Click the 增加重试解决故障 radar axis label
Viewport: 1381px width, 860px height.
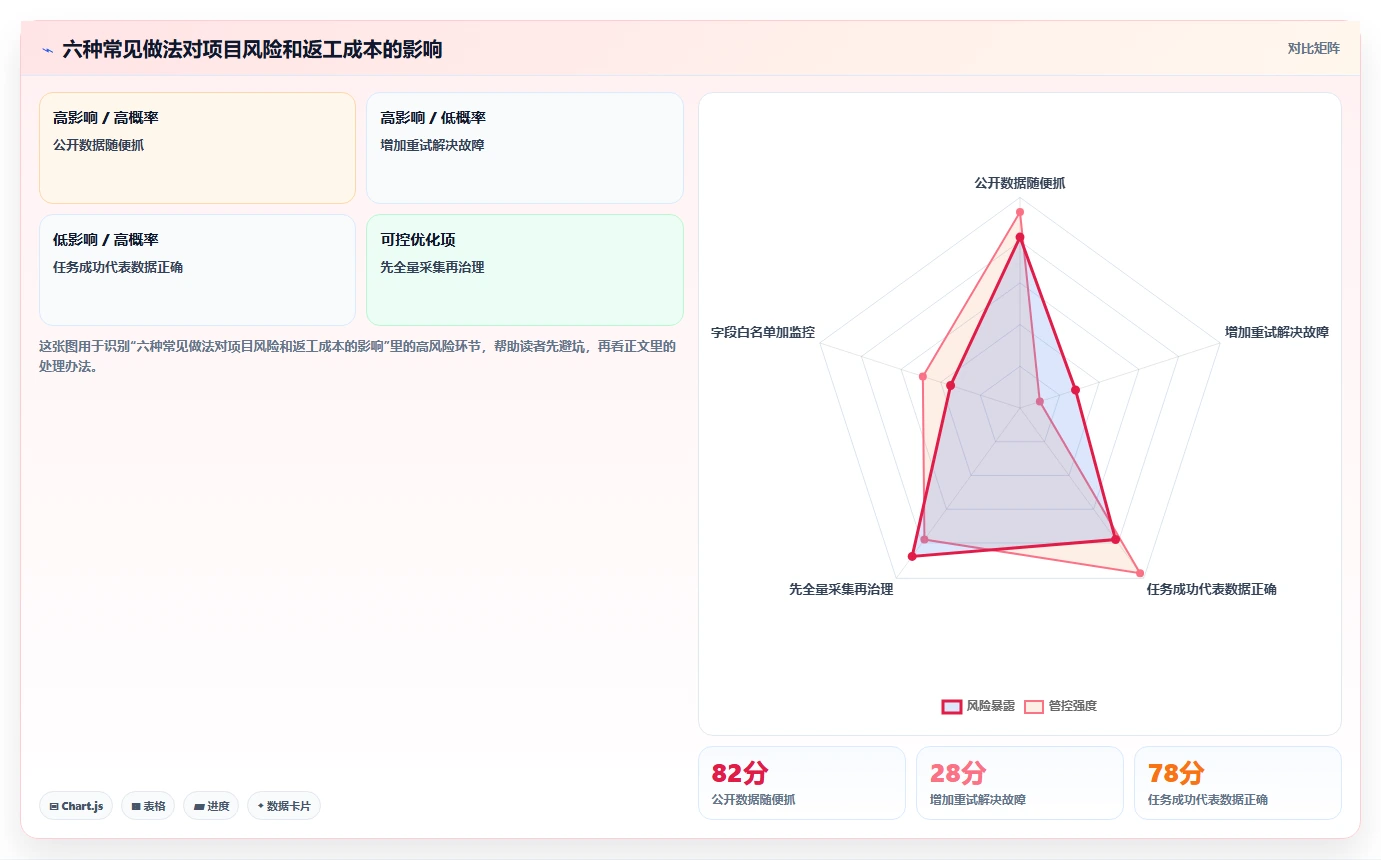coord(1277,332)
